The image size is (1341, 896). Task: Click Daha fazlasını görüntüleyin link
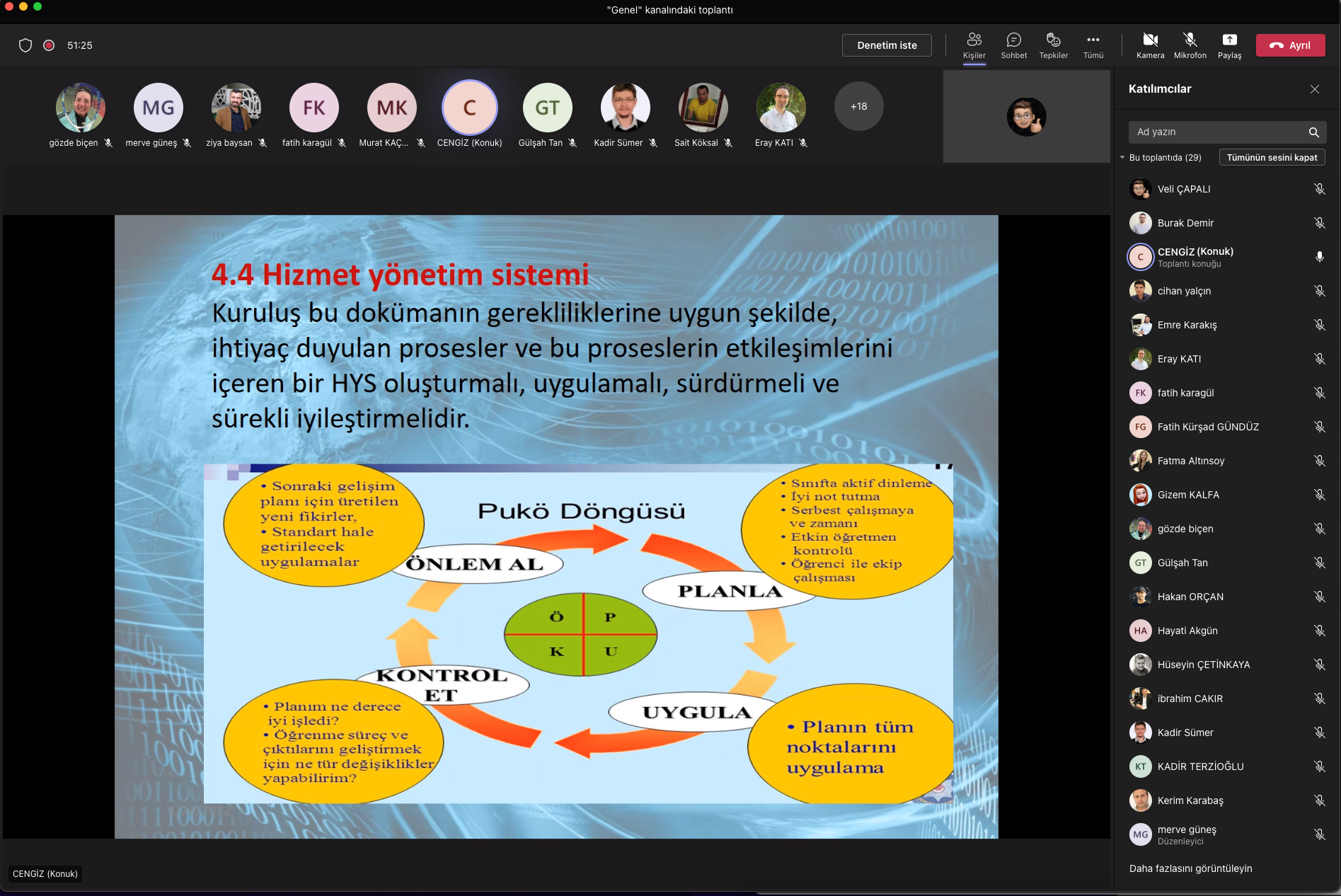(1190, 868)
